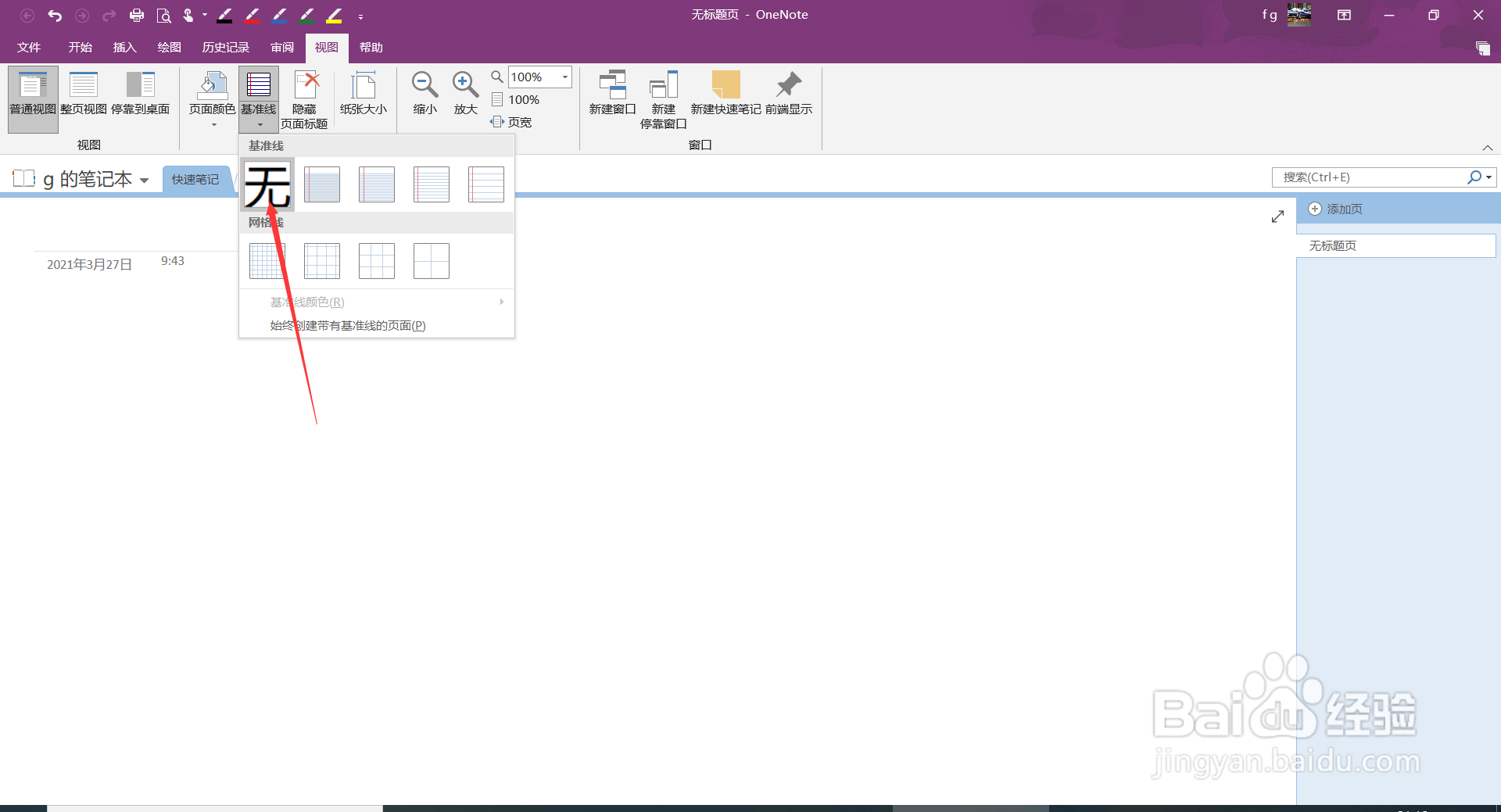Choose large grid lines thumbnail
This screenshot has width=1501, height=812.
[377, 261]
